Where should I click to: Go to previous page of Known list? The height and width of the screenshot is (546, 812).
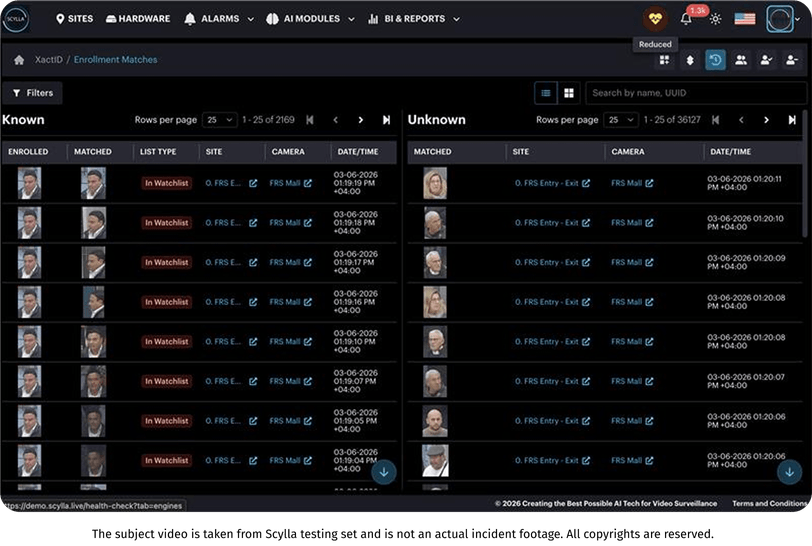[x=336, y=120]
